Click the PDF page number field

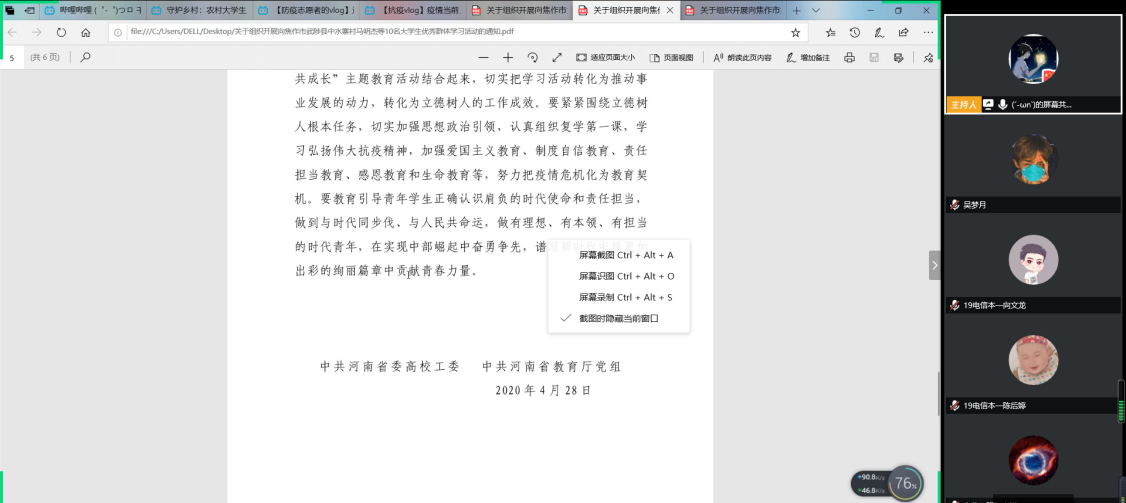[12, 57]
